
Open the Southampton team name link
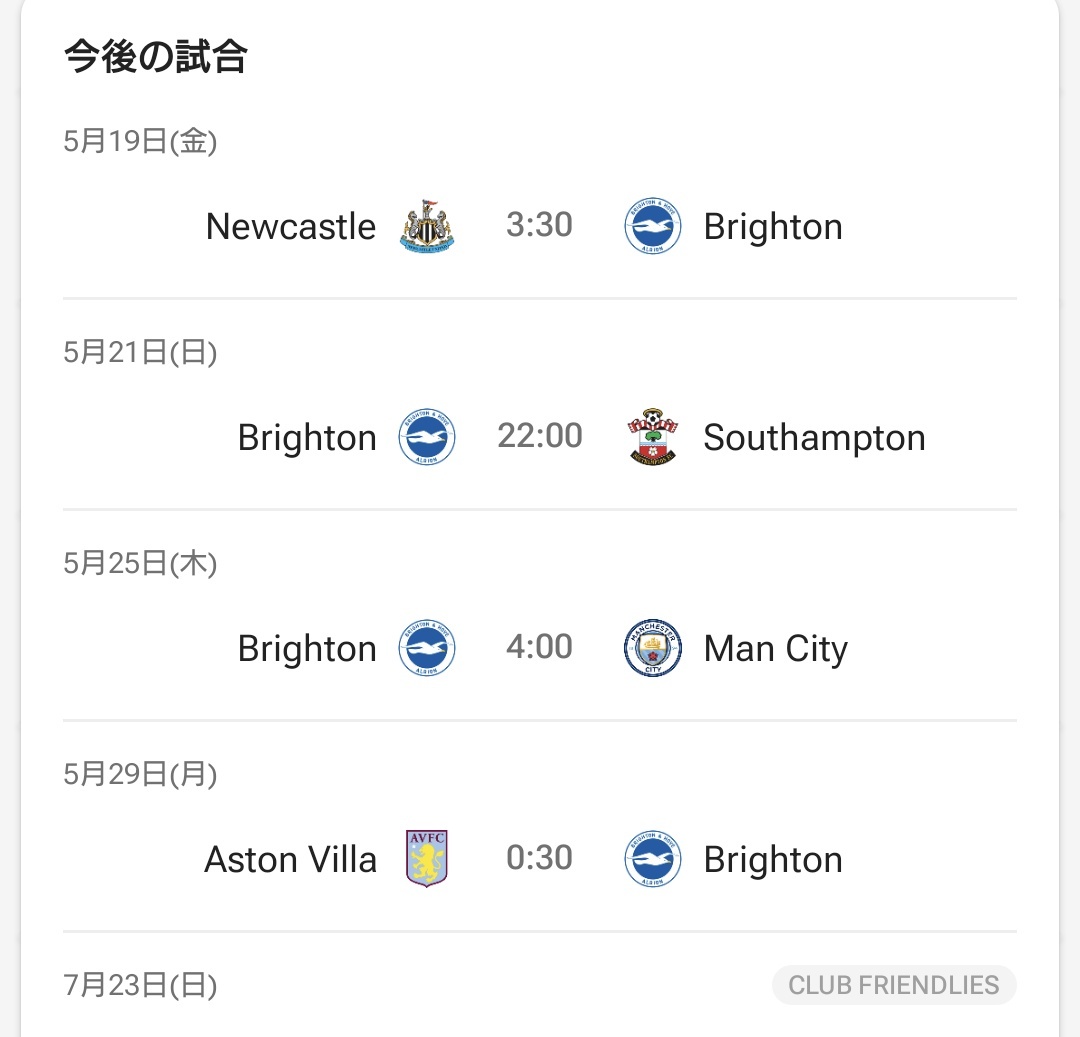[814, 438]
